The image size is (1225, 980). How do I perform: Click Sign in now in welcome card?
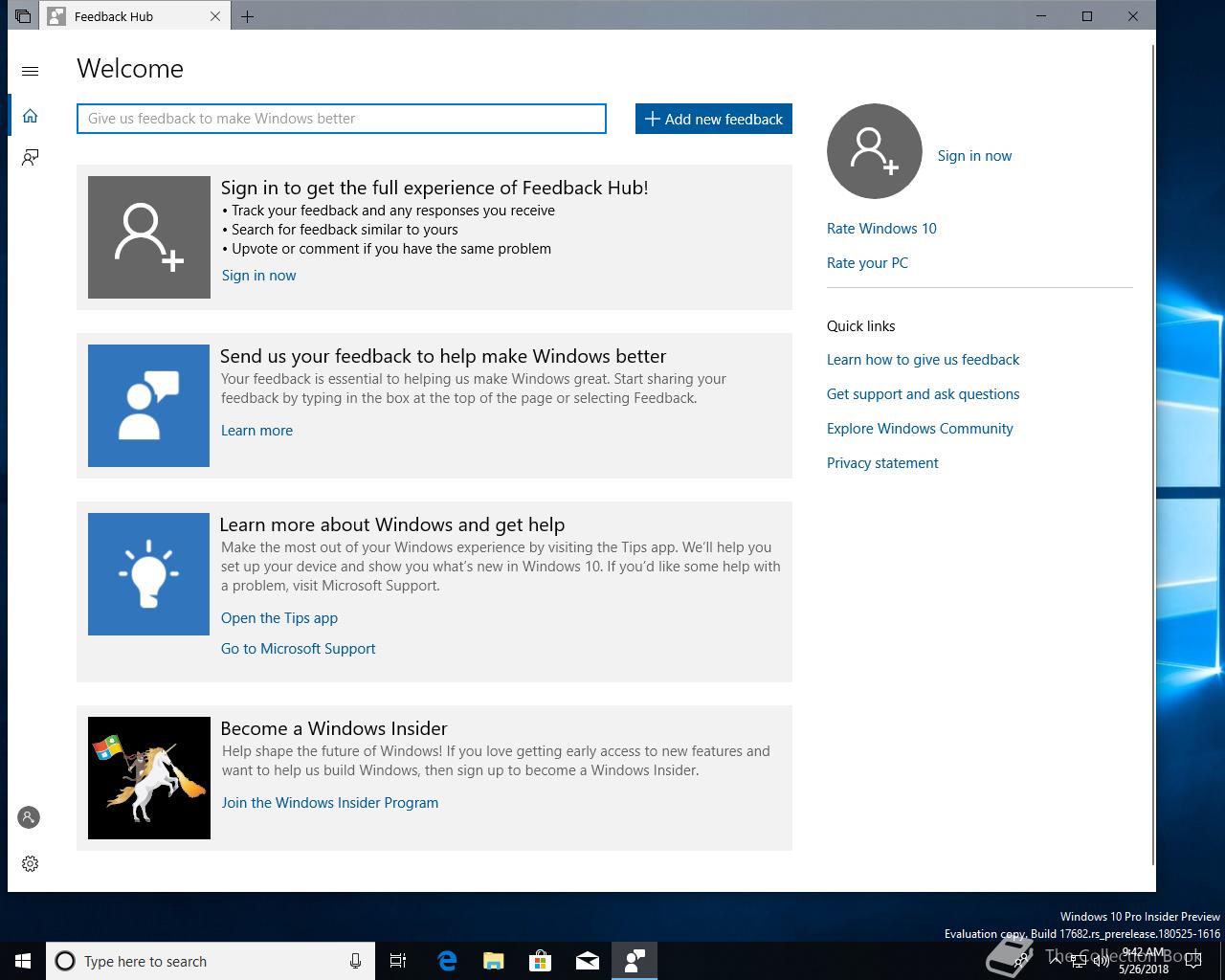coord(258,276)
